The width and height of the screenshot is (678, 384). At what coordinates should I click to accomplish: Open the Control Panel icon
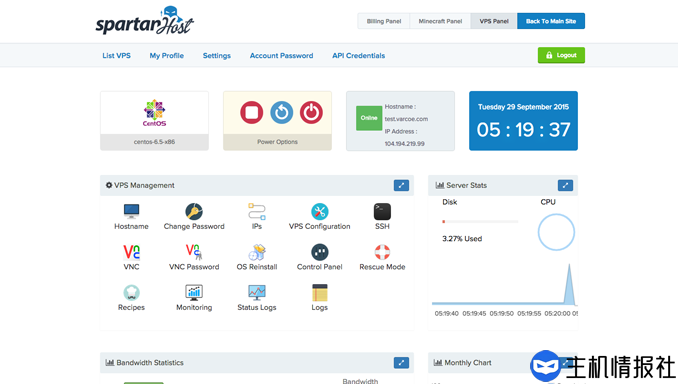tap(320, 252)
